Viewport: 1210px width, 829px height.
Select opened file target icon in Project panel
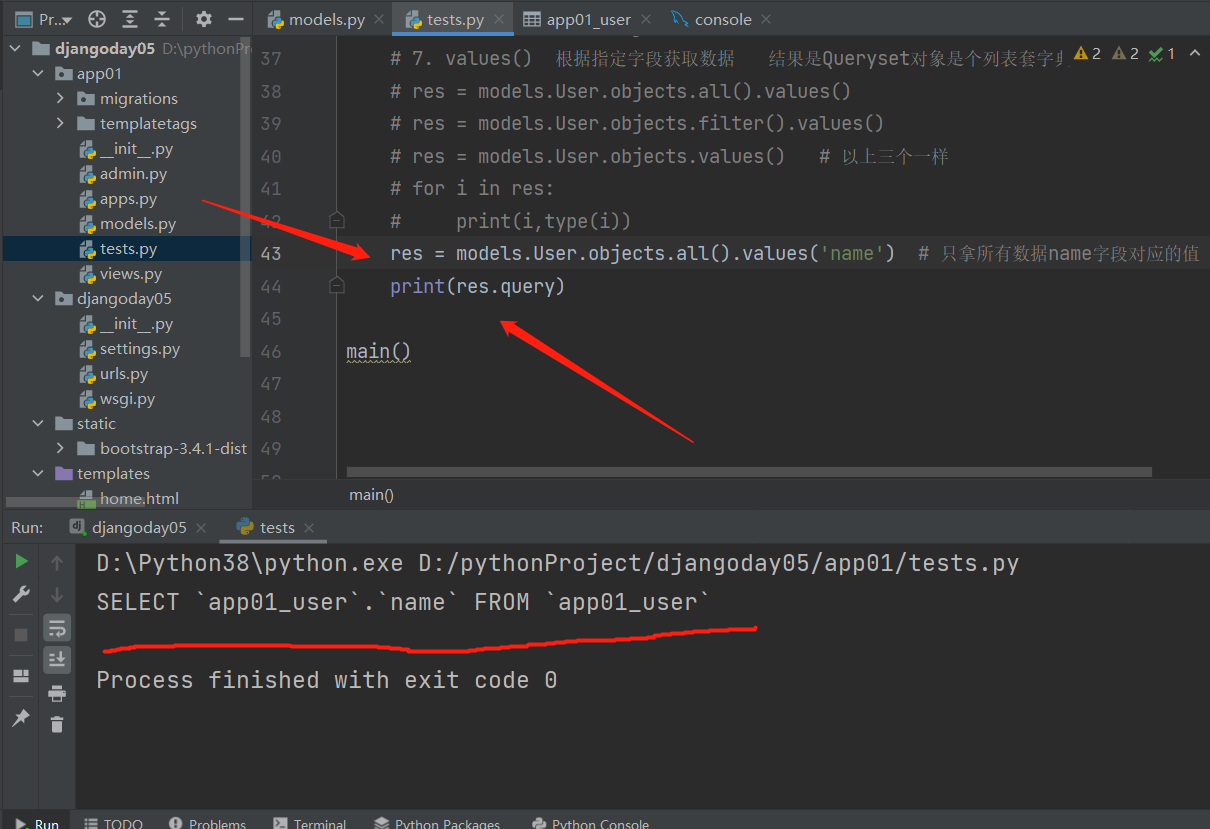tap(97, 19)
